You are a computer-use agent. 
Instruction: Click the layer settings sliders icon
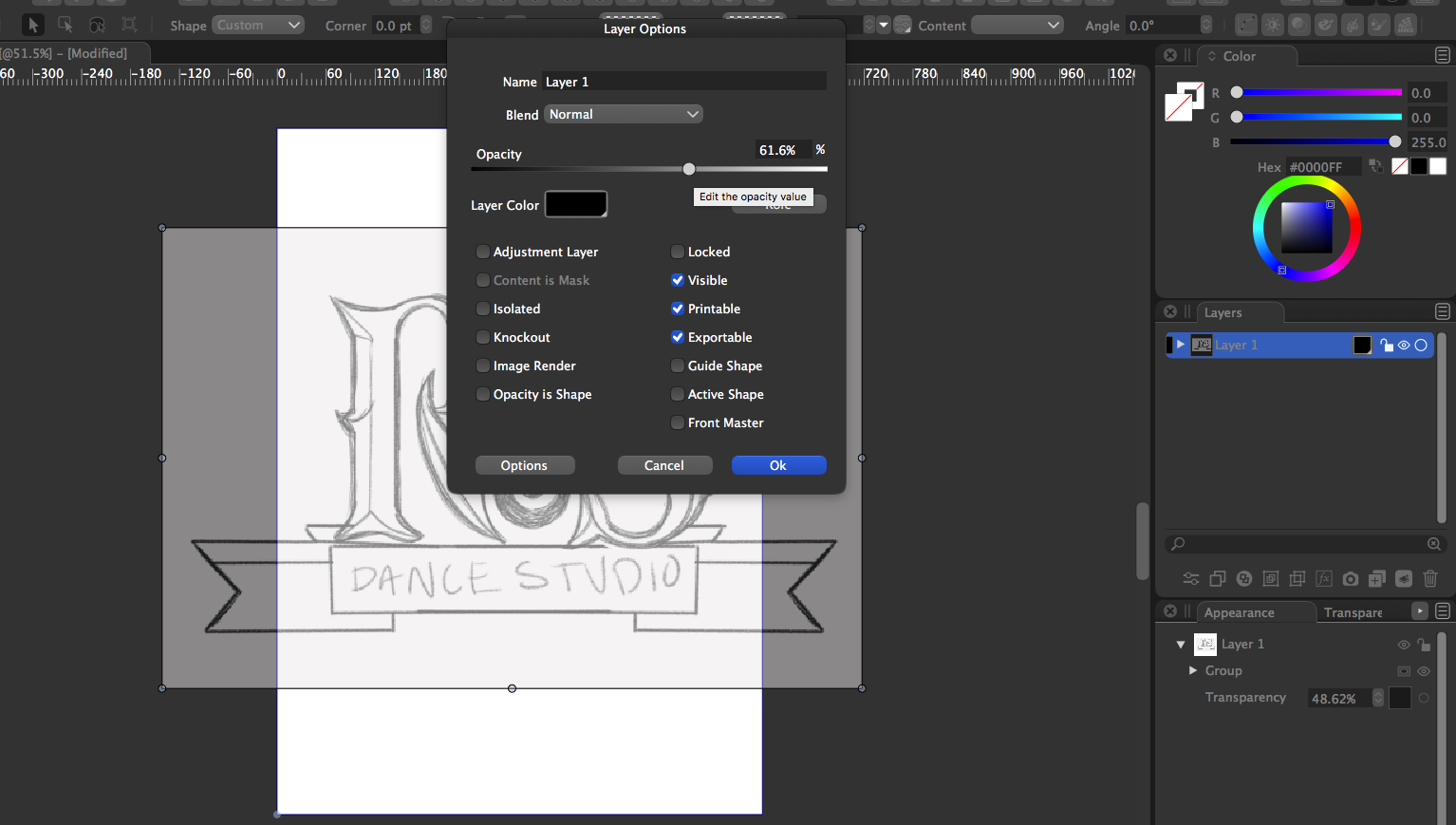point(1191,578)
